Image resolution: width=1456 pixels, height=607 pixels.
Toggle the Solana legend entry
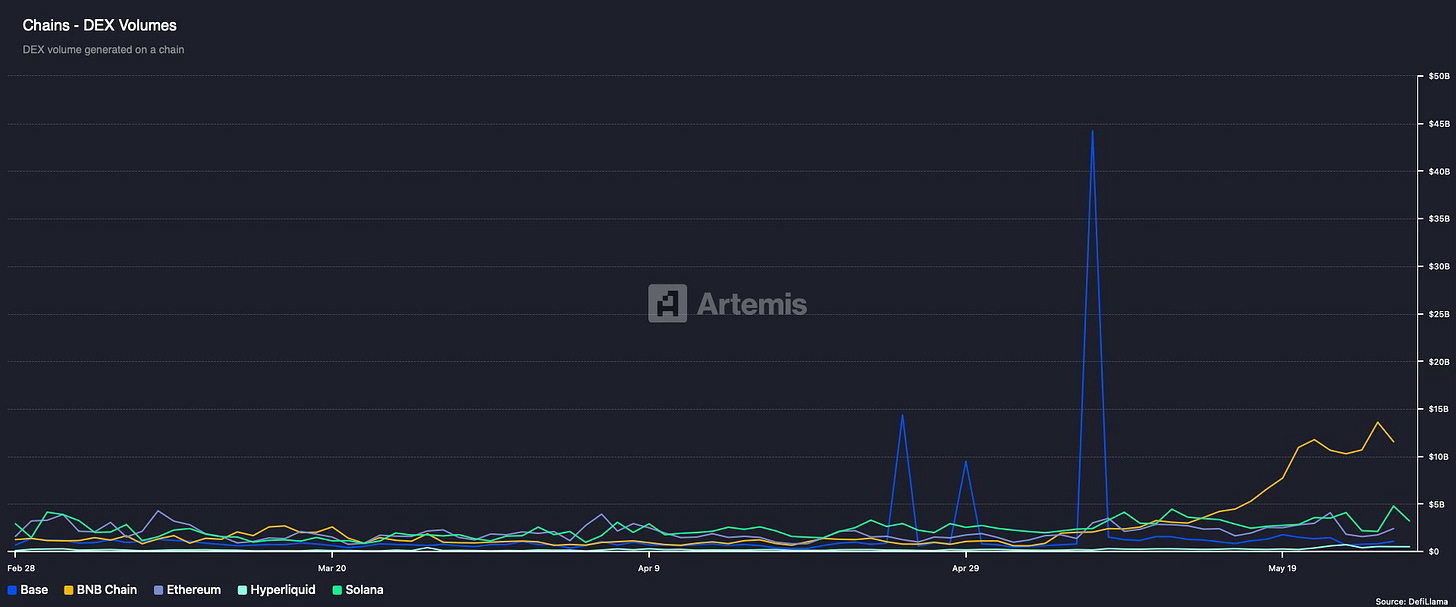357,590
